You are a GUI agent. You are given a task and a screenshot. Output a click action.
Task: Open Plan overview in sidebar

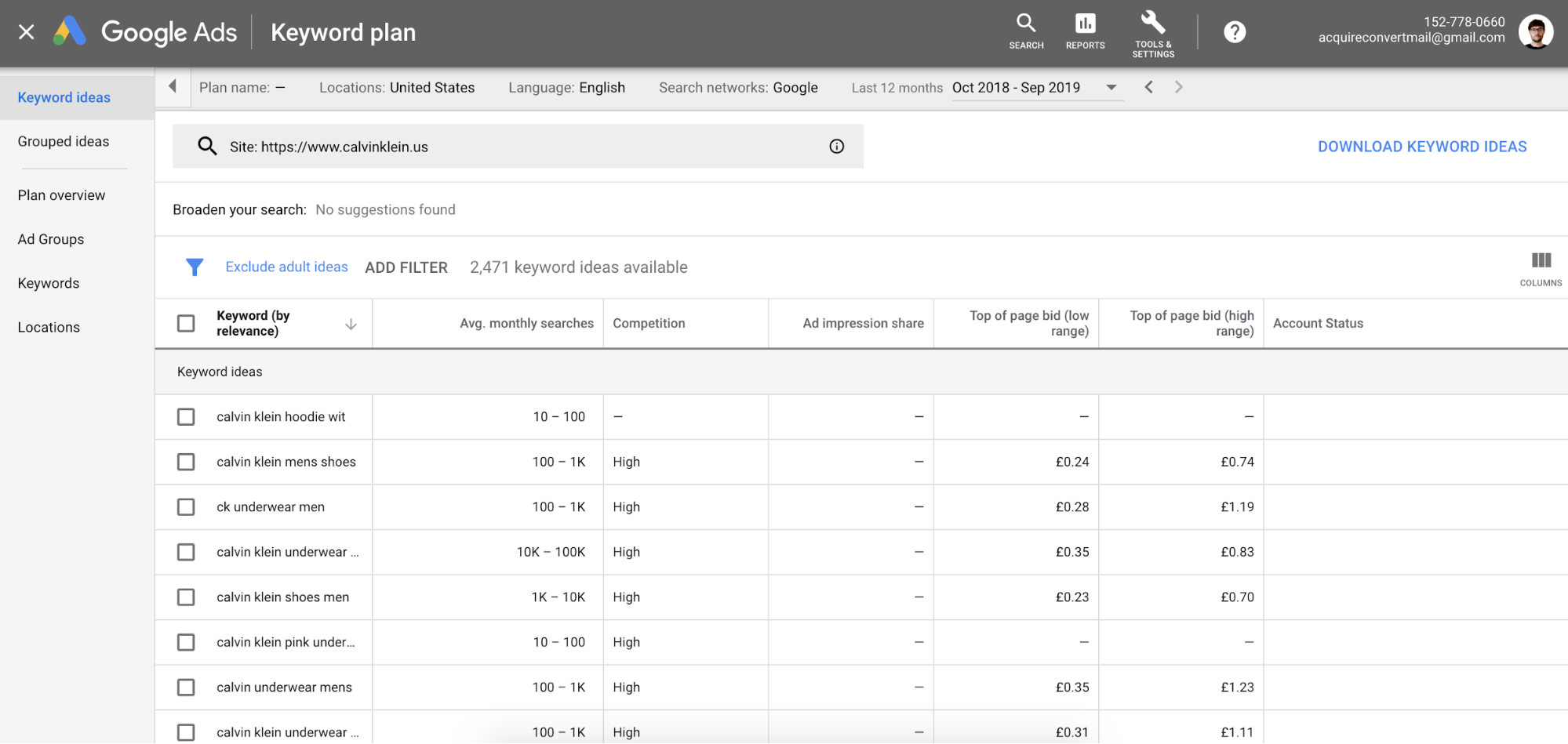click(x=61, y=195)
